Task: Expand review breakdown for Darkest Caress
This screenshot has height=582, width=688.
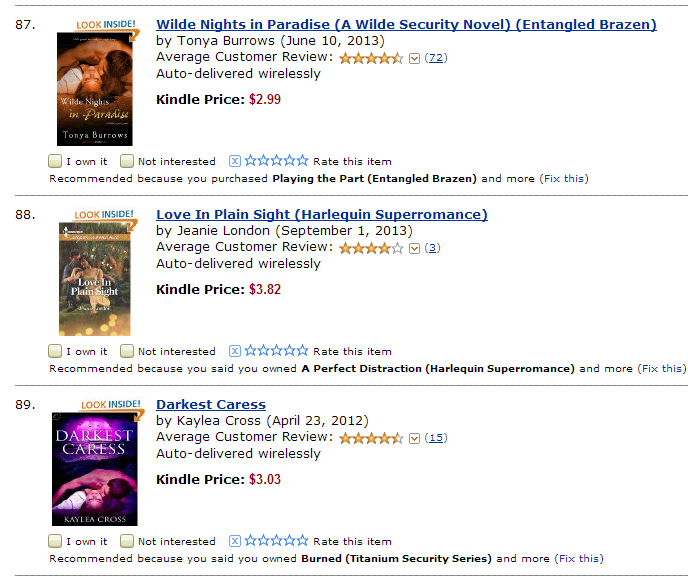Action: 414,438
